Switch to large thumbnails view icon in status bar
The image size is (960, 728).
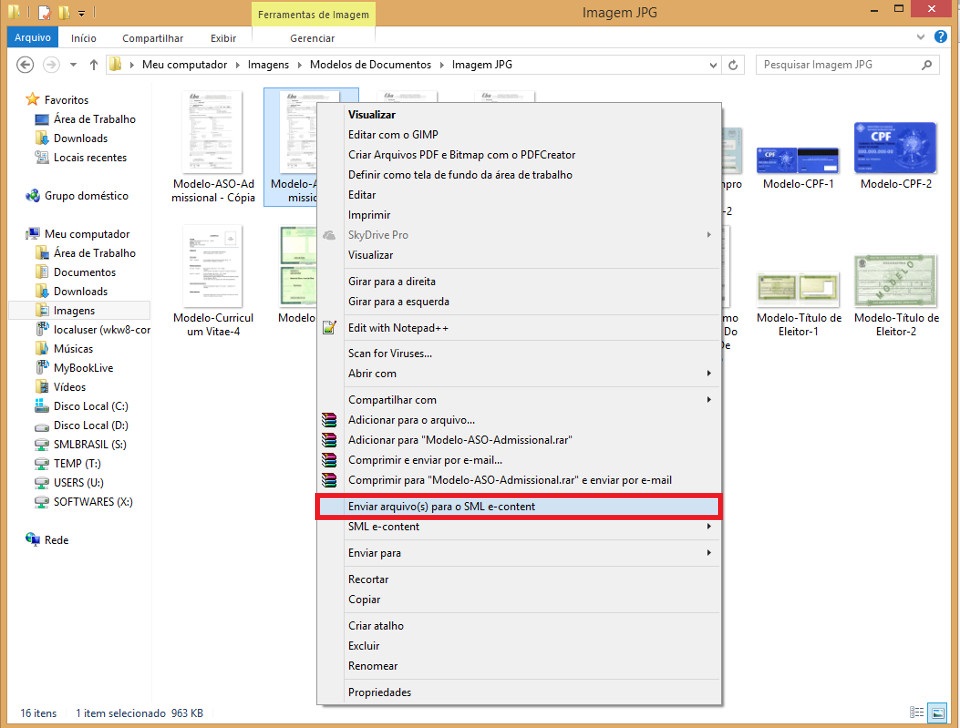(x=937, y=713)
